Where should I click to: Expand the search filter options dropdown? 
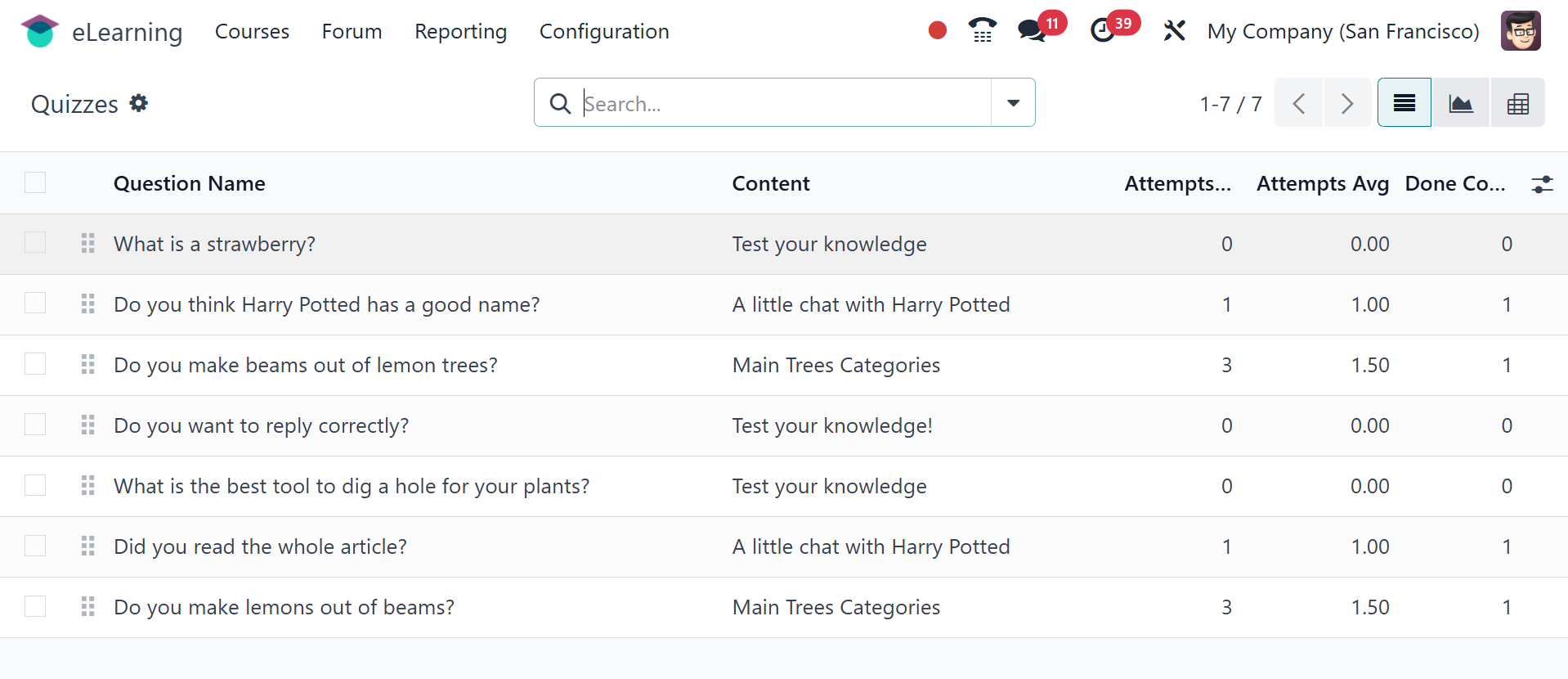pos(1013,103)
